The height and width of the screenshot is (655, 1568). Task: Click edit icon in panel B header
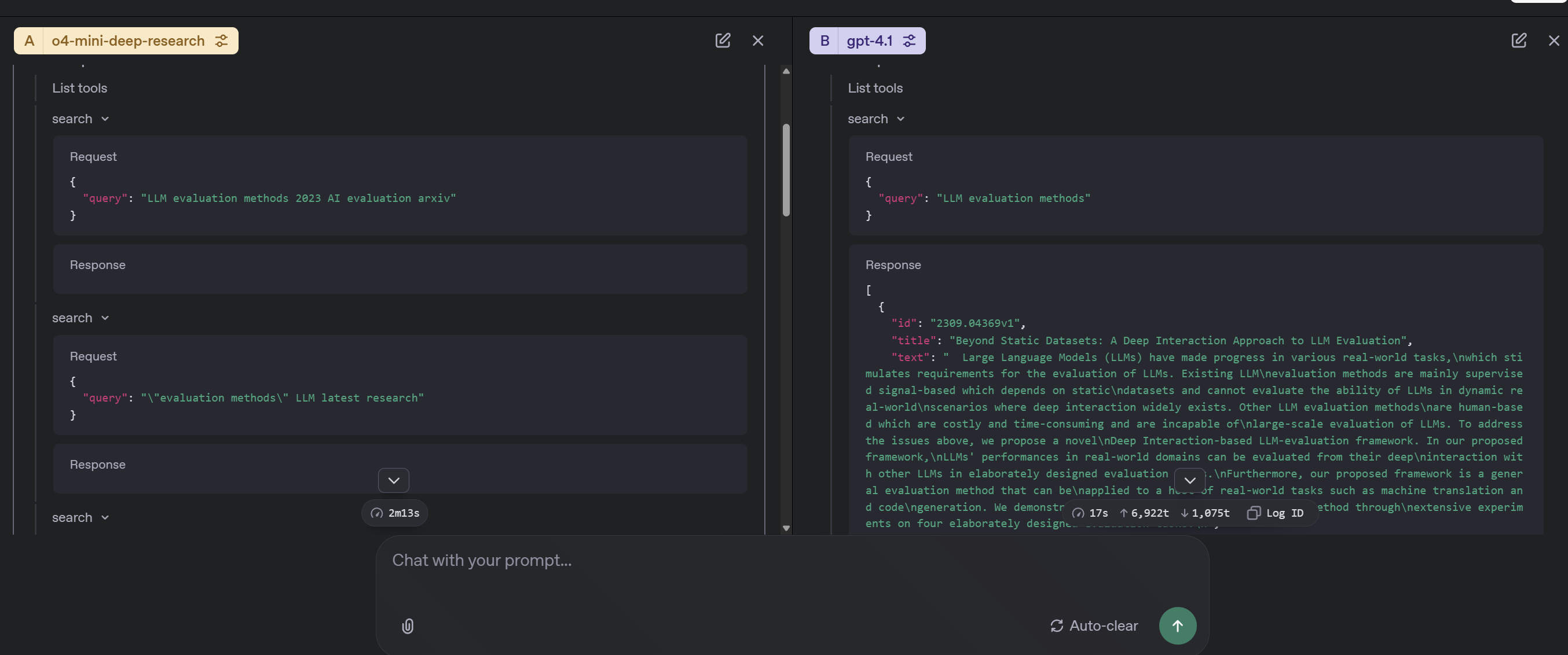pyautogui.click(x=1519, y=41)
